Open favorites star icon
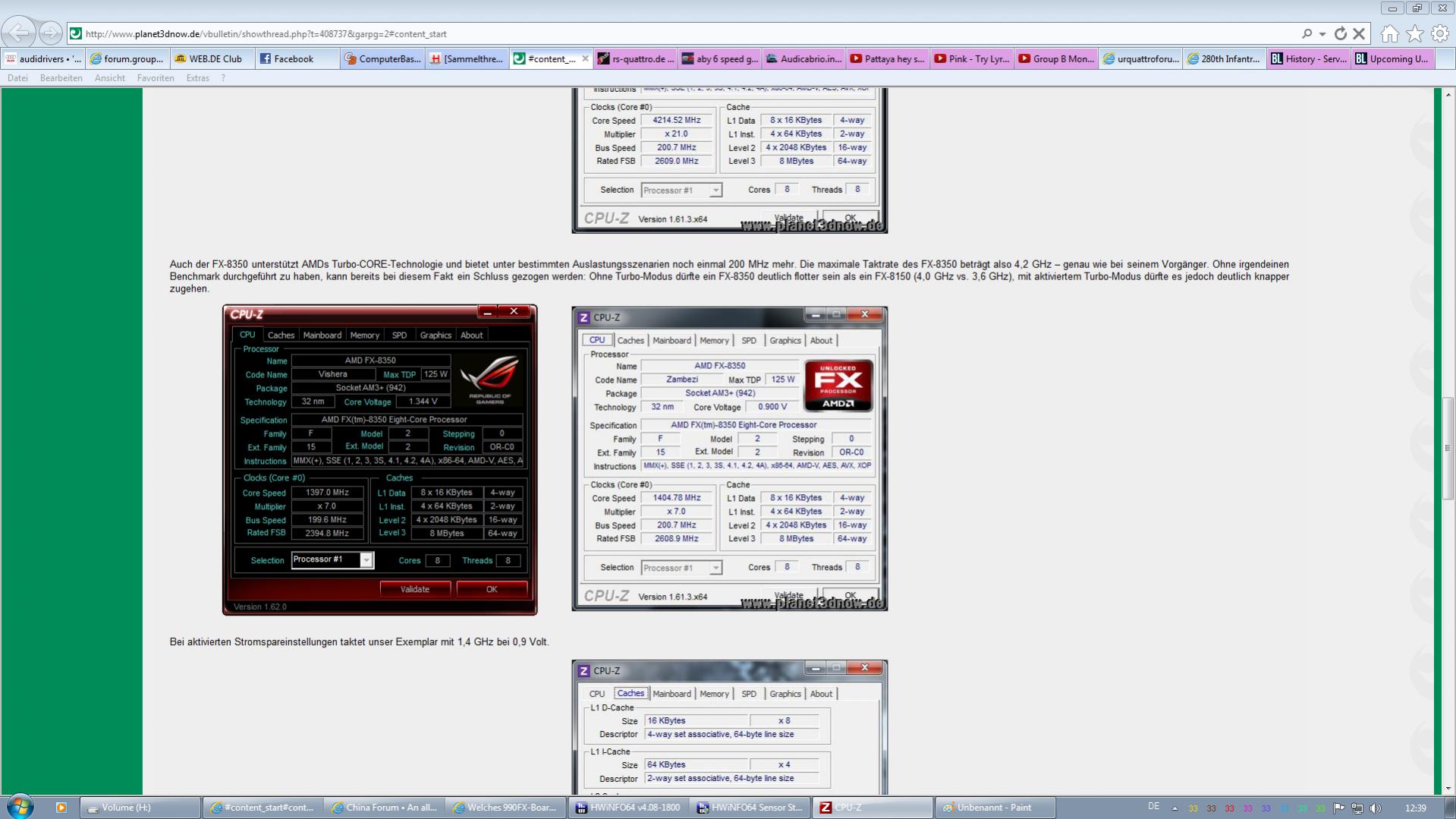This screenshot has width=1456, height=819. click(x=1414, y=33)
